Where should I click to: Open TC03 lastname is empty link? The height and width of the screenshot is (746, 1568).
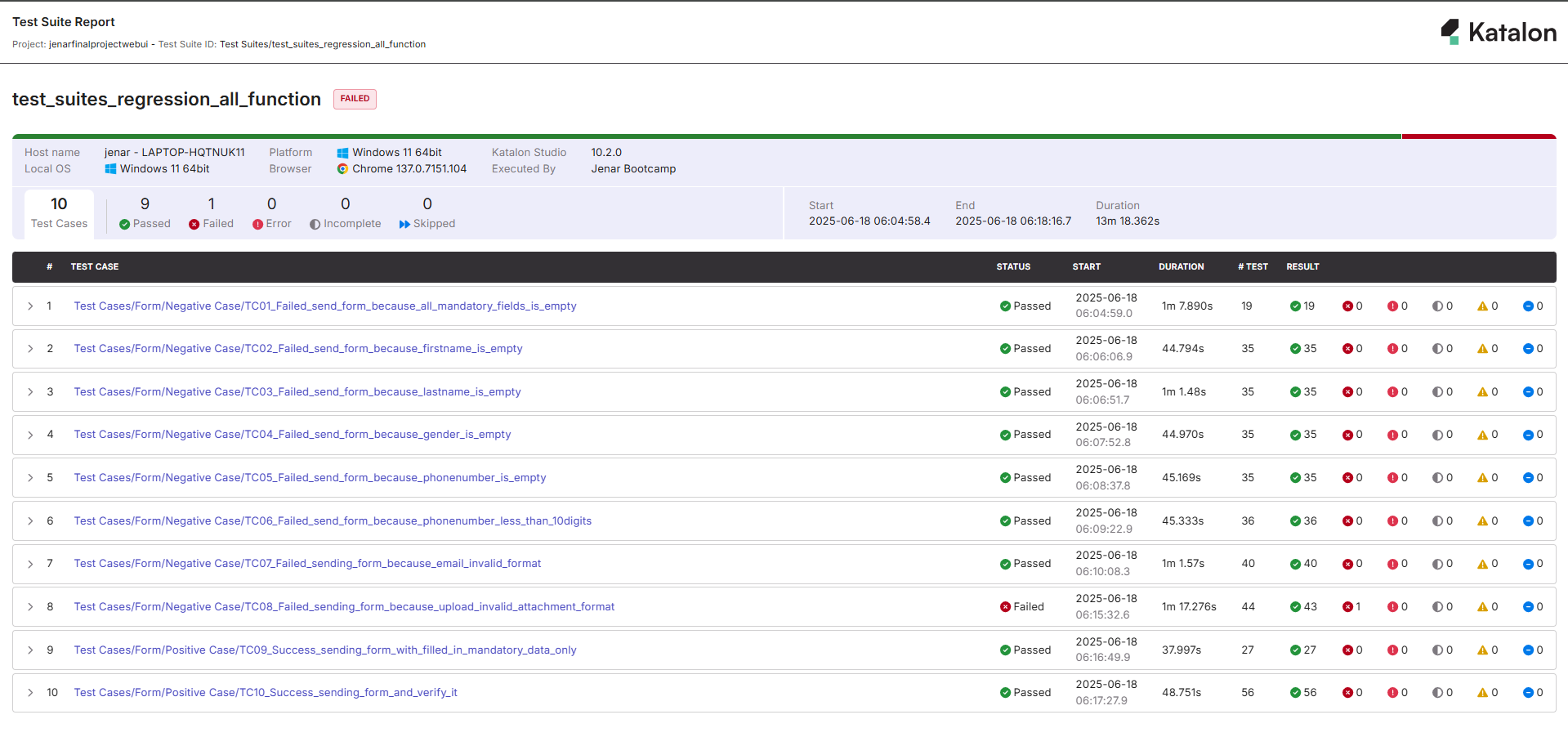297,392
